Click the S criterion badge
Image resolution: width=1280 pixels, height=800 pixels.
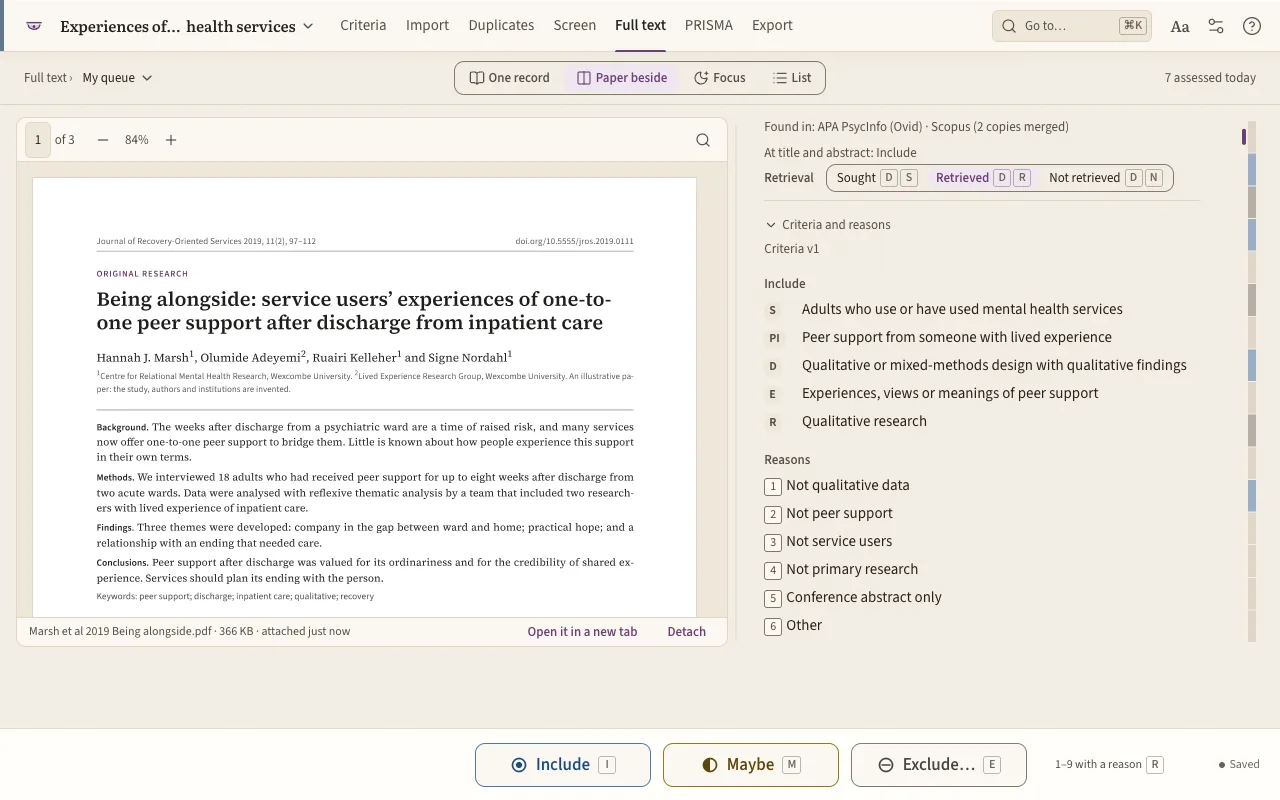click(773, 310)
